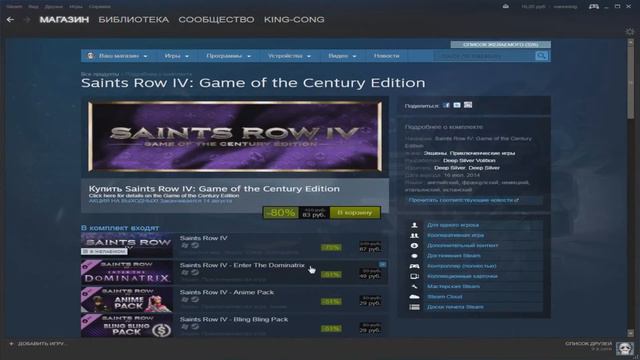This screenshot has width=640, height=360.
Task: Open the Друзья menu
Action: click(53, 7)
